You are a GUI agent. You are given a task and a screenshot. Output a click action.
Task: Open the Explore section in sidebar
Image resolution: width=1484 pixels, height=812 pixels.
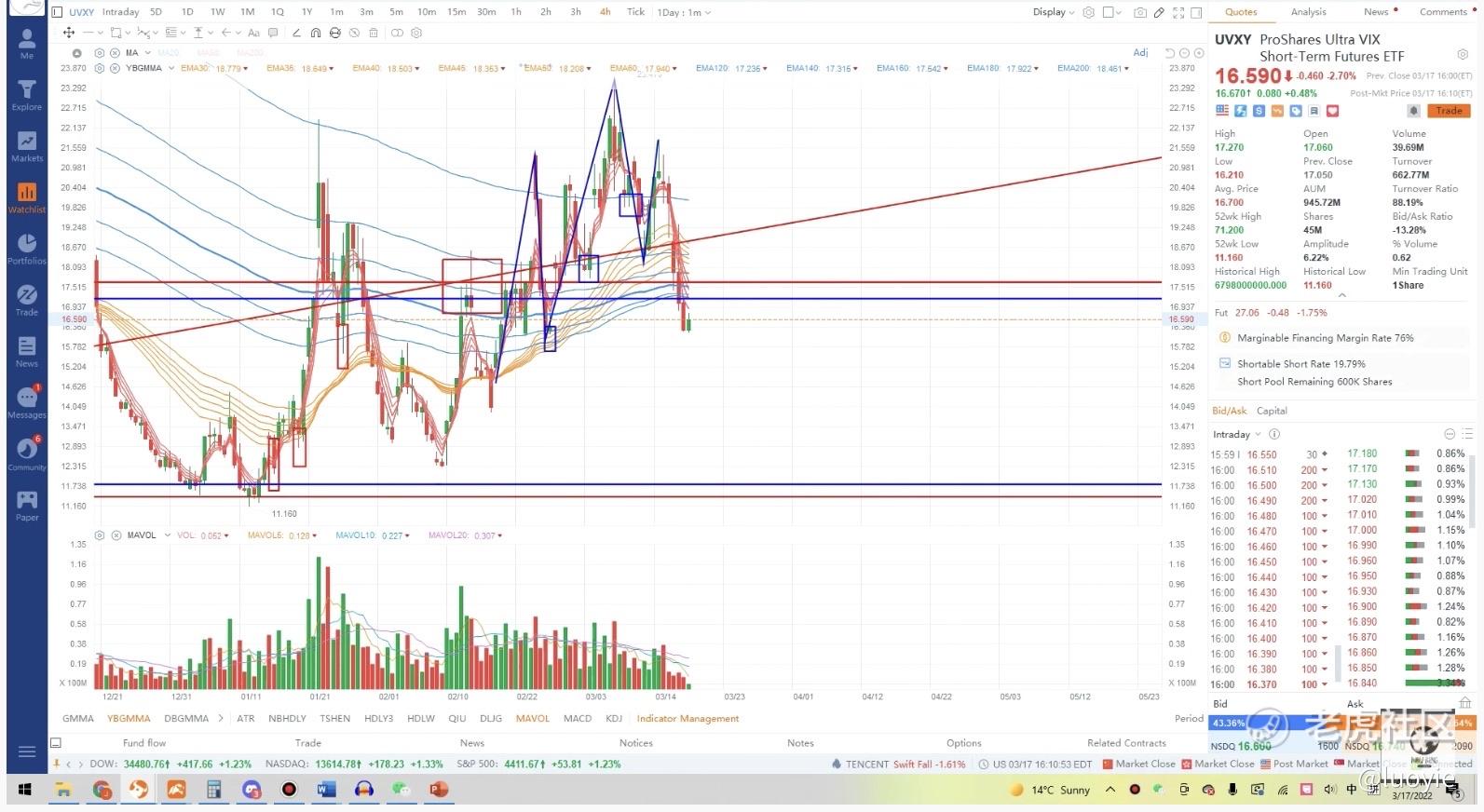pos(27,95)
